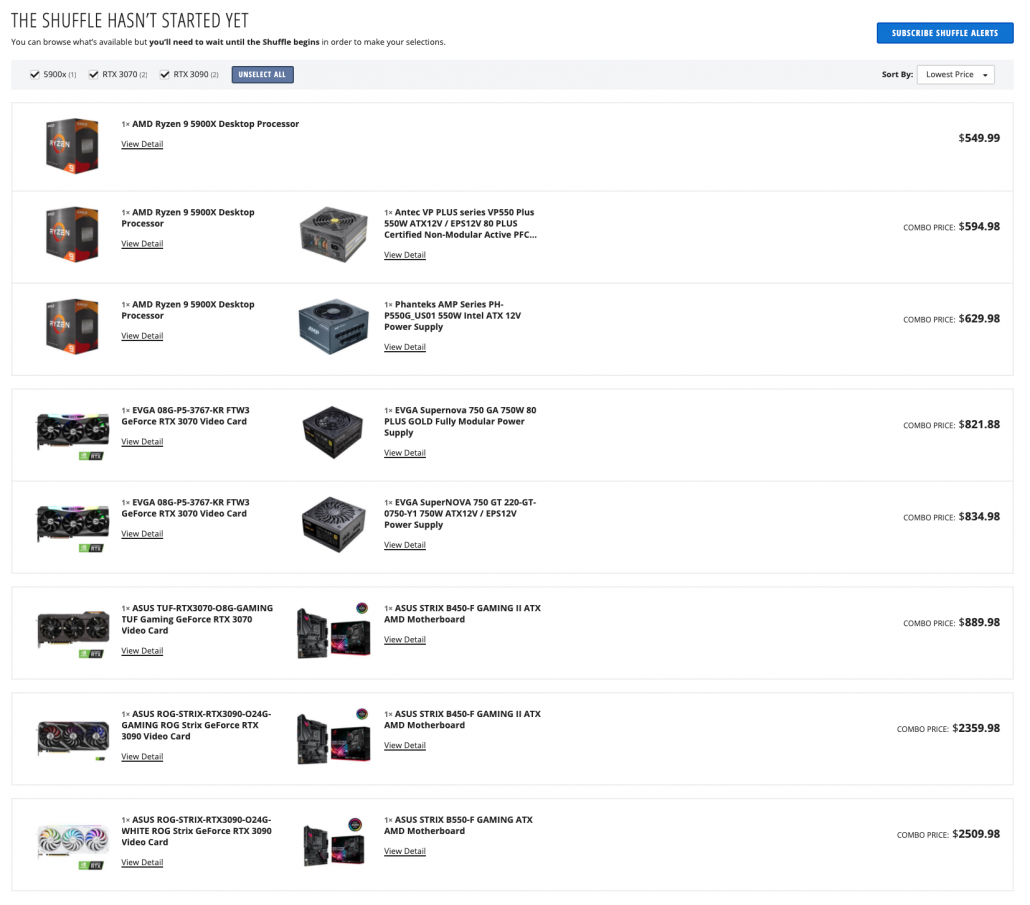Viewport: 1030px width, 905px height.
Task: Click "The Shuffle Hasn't Started Yet" heading
Action: 130,20
